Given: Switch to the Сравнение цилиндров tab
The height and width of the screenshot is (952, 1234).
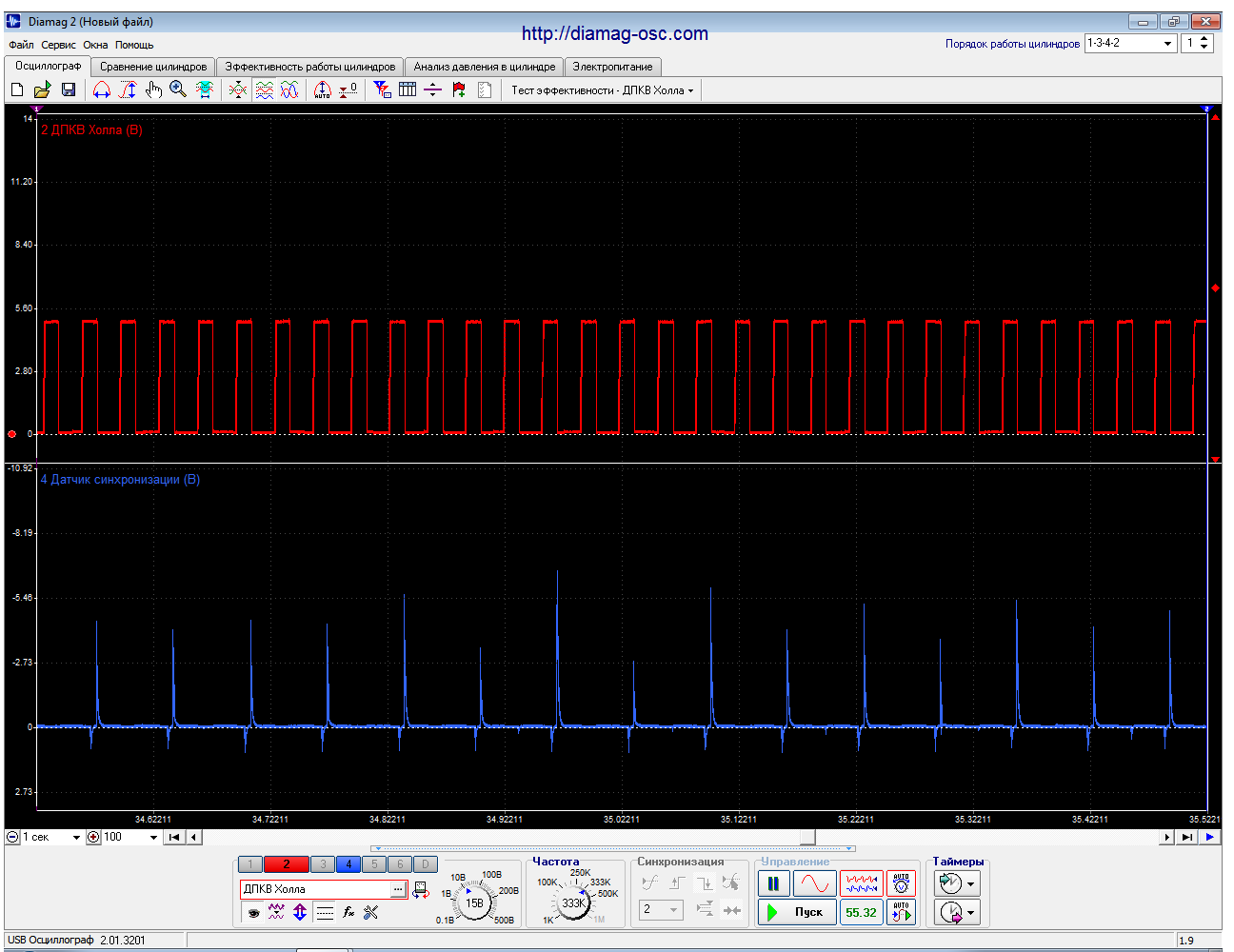Looking at the screenshot, I should tap(153, 67).
